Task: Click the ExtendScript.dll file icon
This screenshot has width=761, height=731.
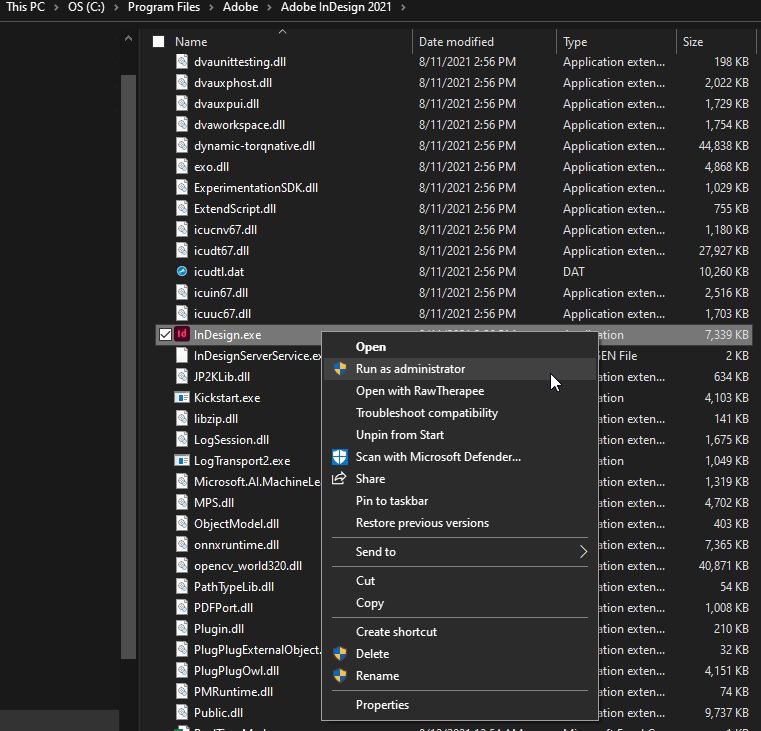Action: pyautogui.click(x=182, y=209)
